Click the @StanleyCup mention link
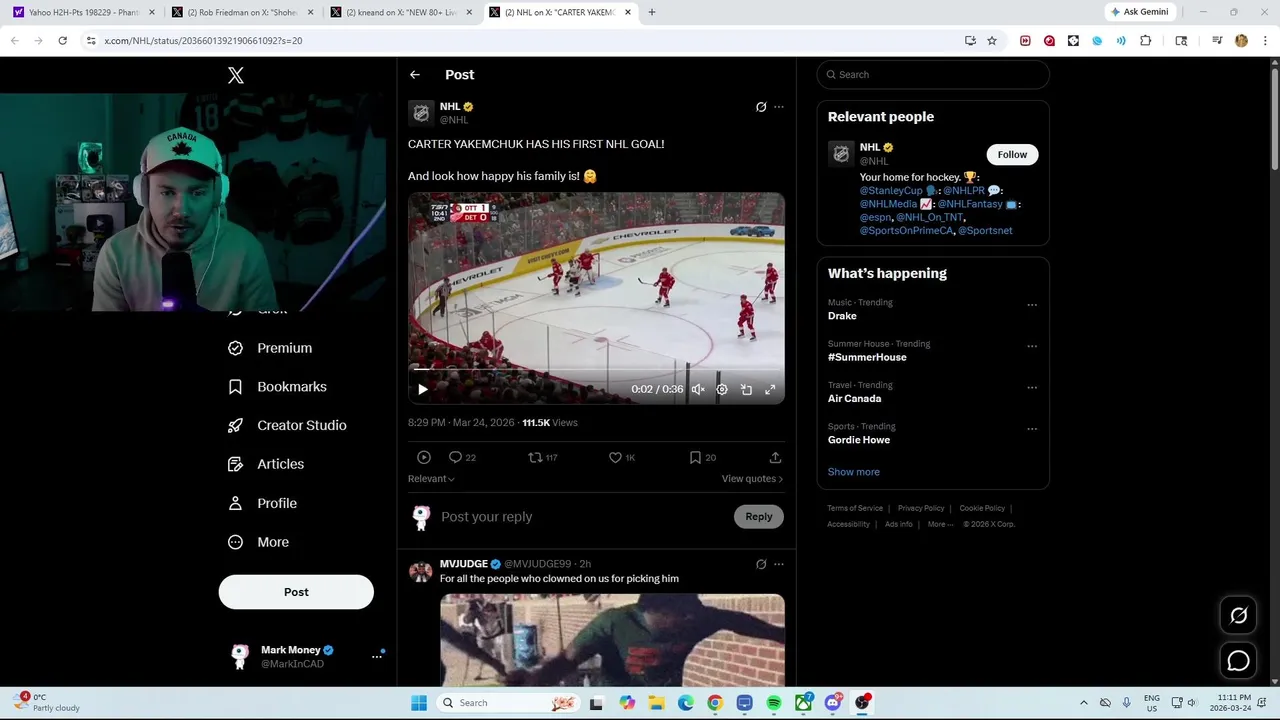The image size is (1280, 720). pos(891,191)
